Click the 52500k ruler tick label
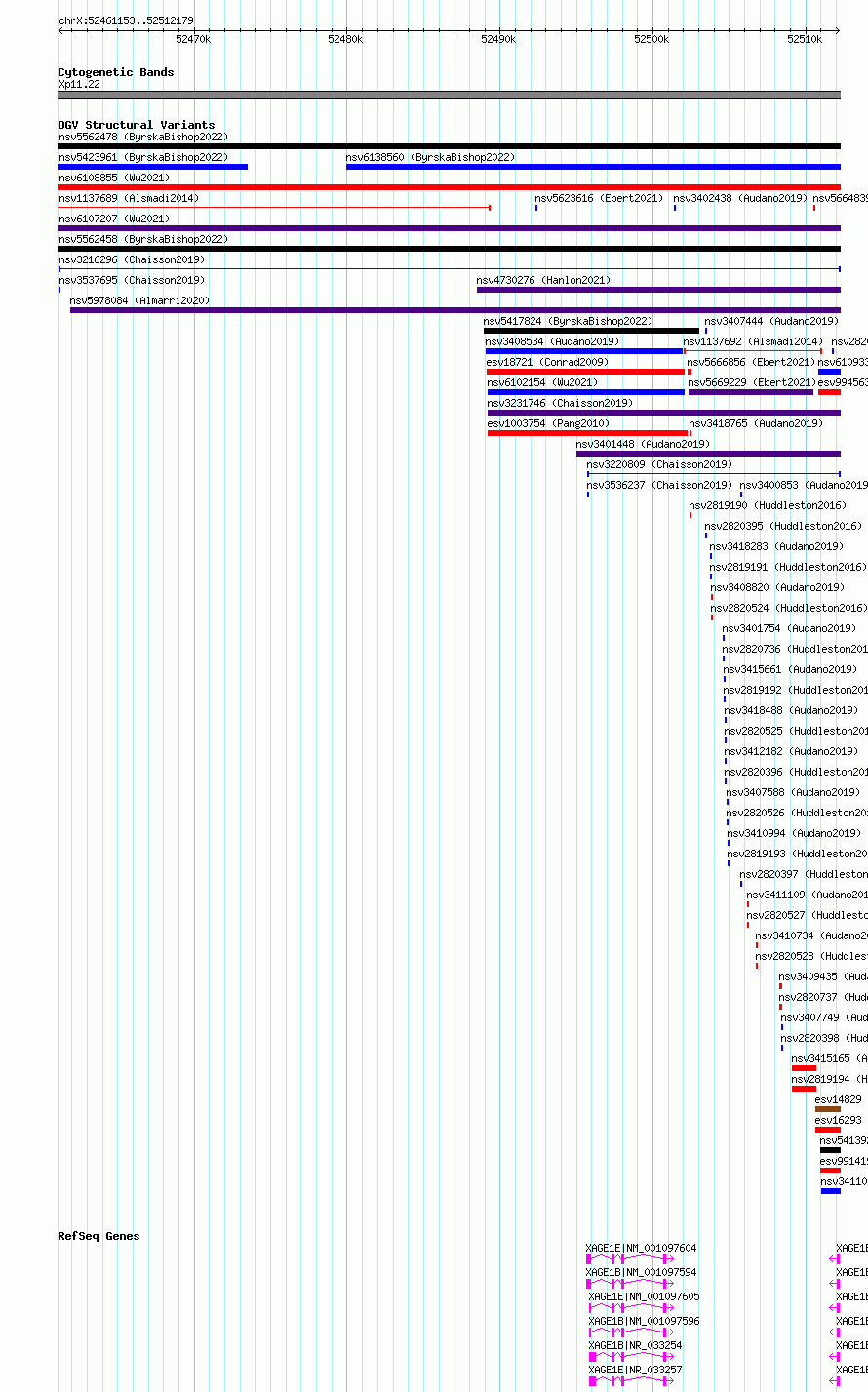The image size is (868, 1392). click(651, 39)
